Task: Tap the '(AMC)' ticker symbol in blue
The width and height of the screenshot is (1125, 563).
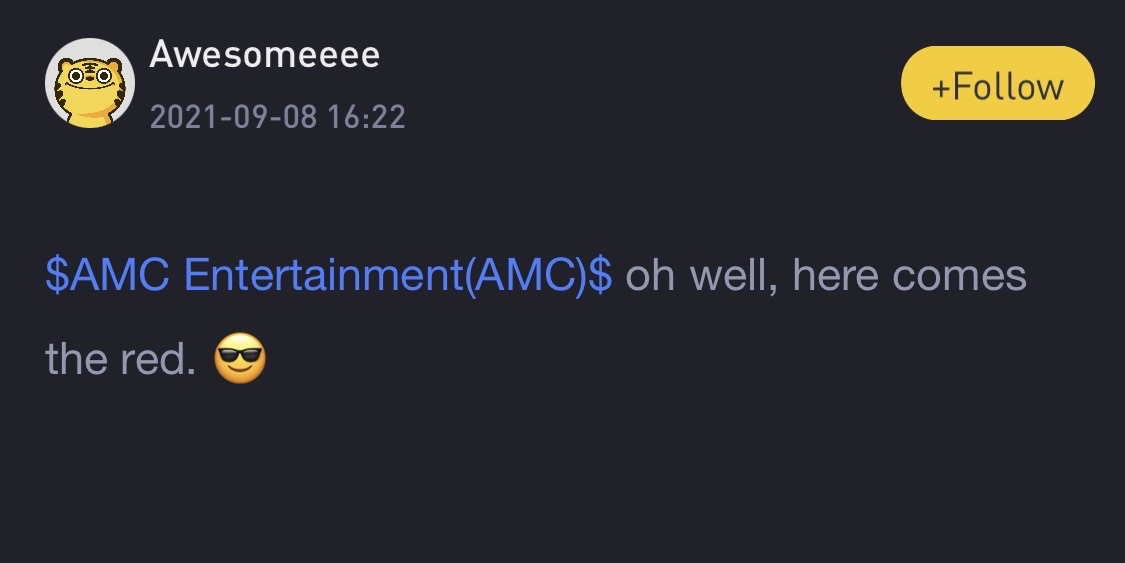Action: click(526, 275)
